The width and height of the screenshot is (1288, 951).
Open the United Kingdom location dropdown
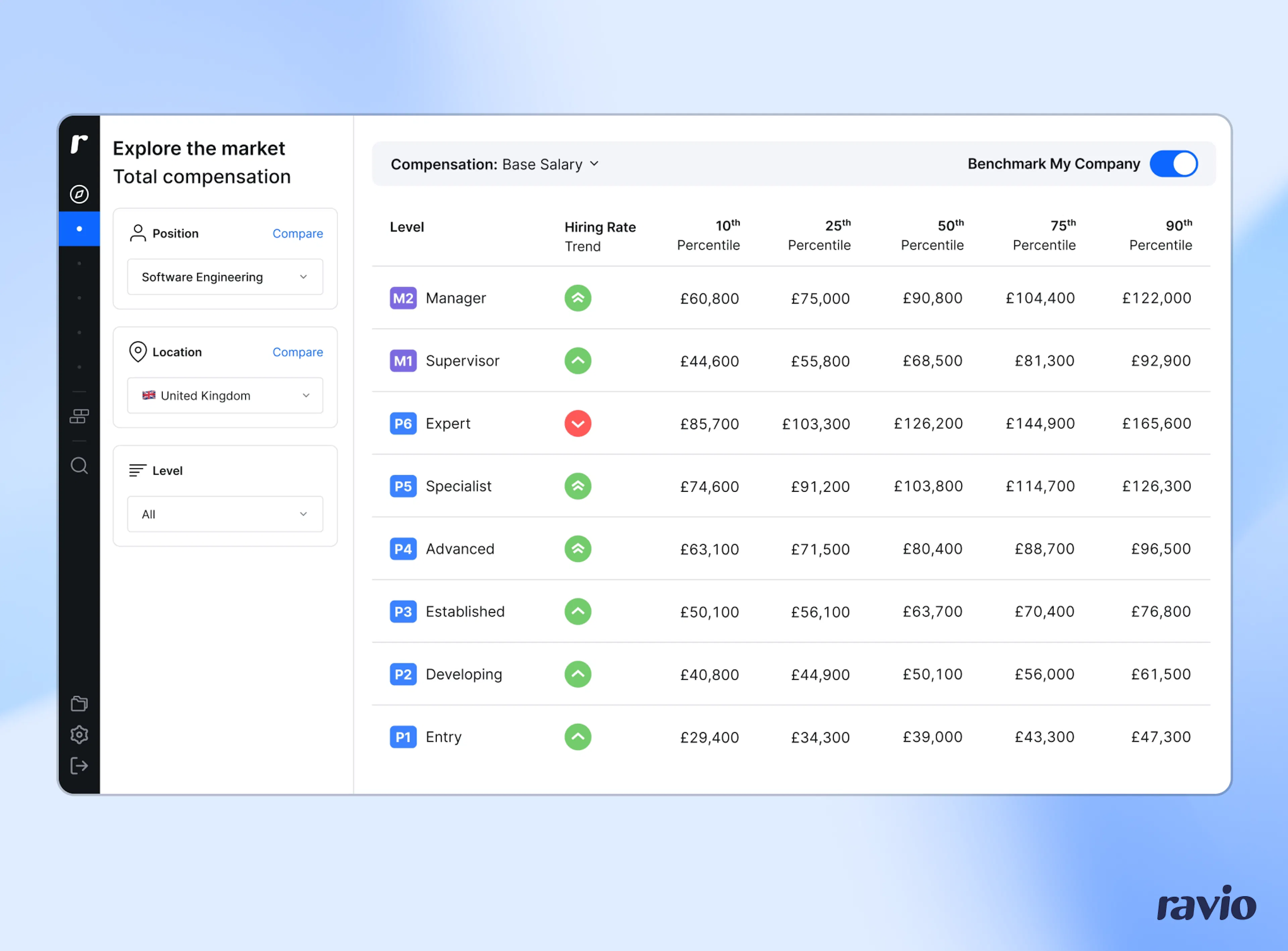(225, 395)
